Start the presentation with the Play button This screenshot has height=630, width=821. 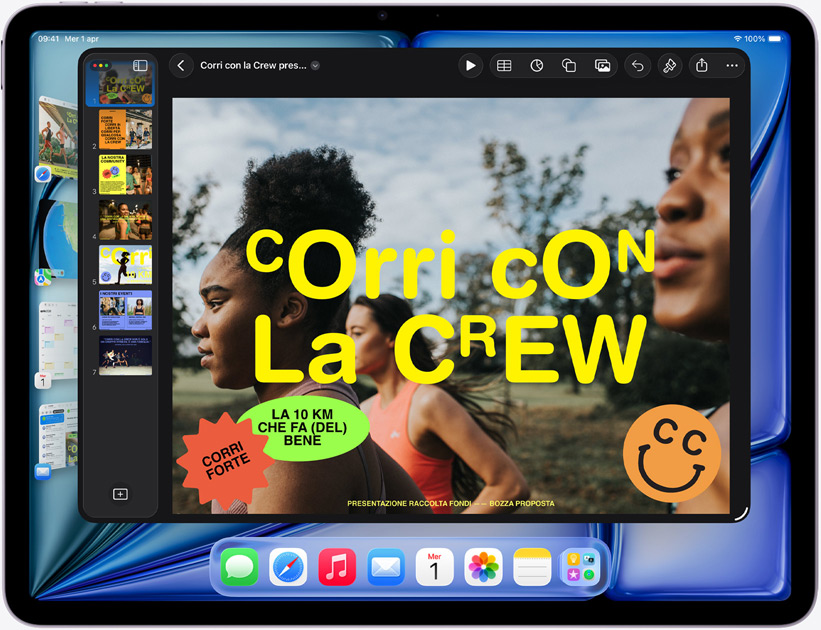tap(470, 66)
